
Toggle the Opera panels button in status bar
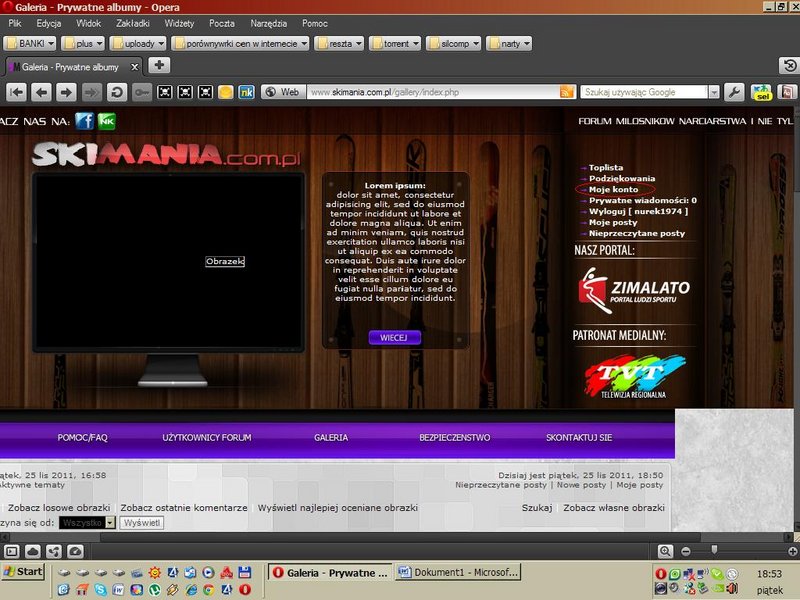point(11,551)
